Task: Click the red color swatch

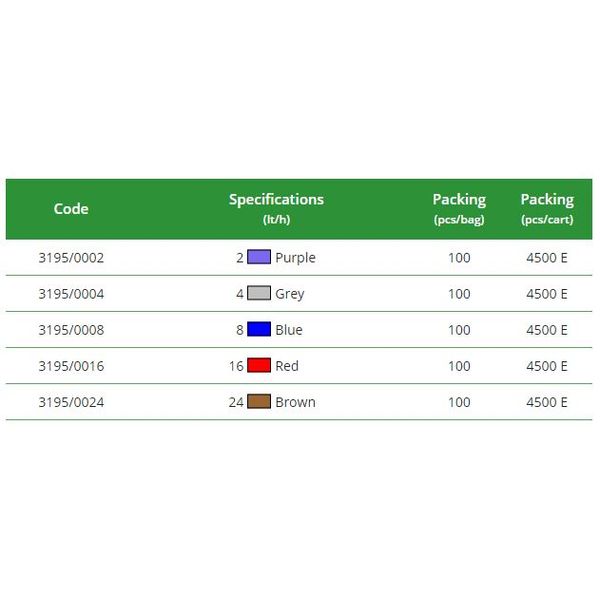Action: (x=259, y=365)
